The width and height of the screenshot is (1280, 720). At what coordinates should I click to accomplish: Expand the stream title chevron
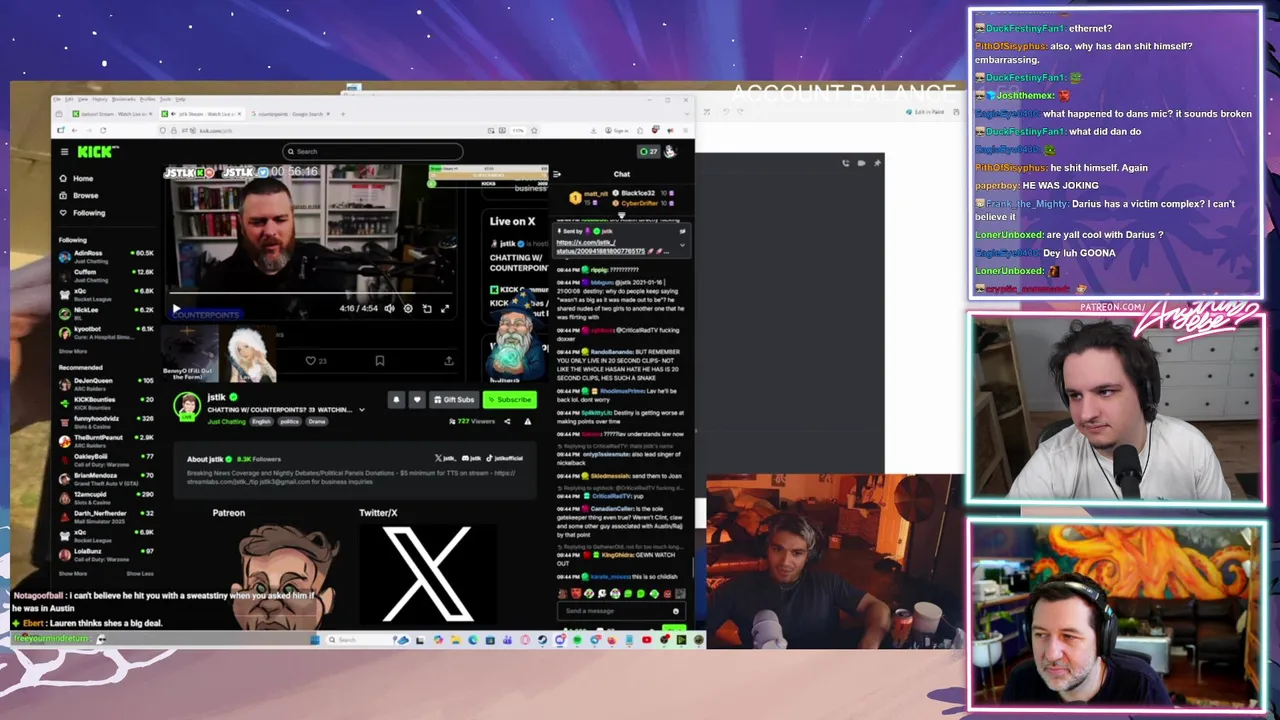click(361, 410)
